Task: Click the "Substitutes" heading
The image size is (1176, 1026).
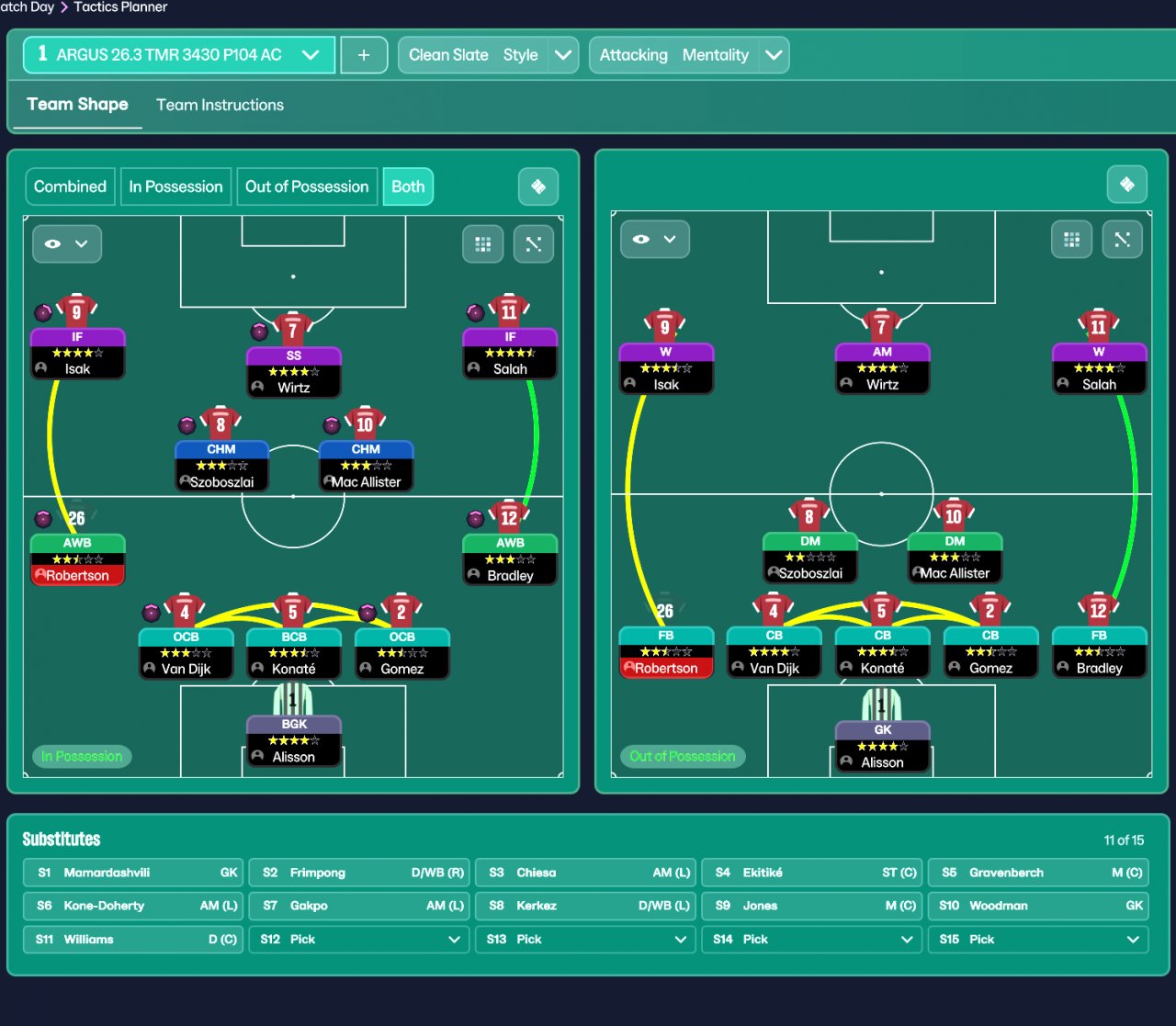Action: (62, 840)
